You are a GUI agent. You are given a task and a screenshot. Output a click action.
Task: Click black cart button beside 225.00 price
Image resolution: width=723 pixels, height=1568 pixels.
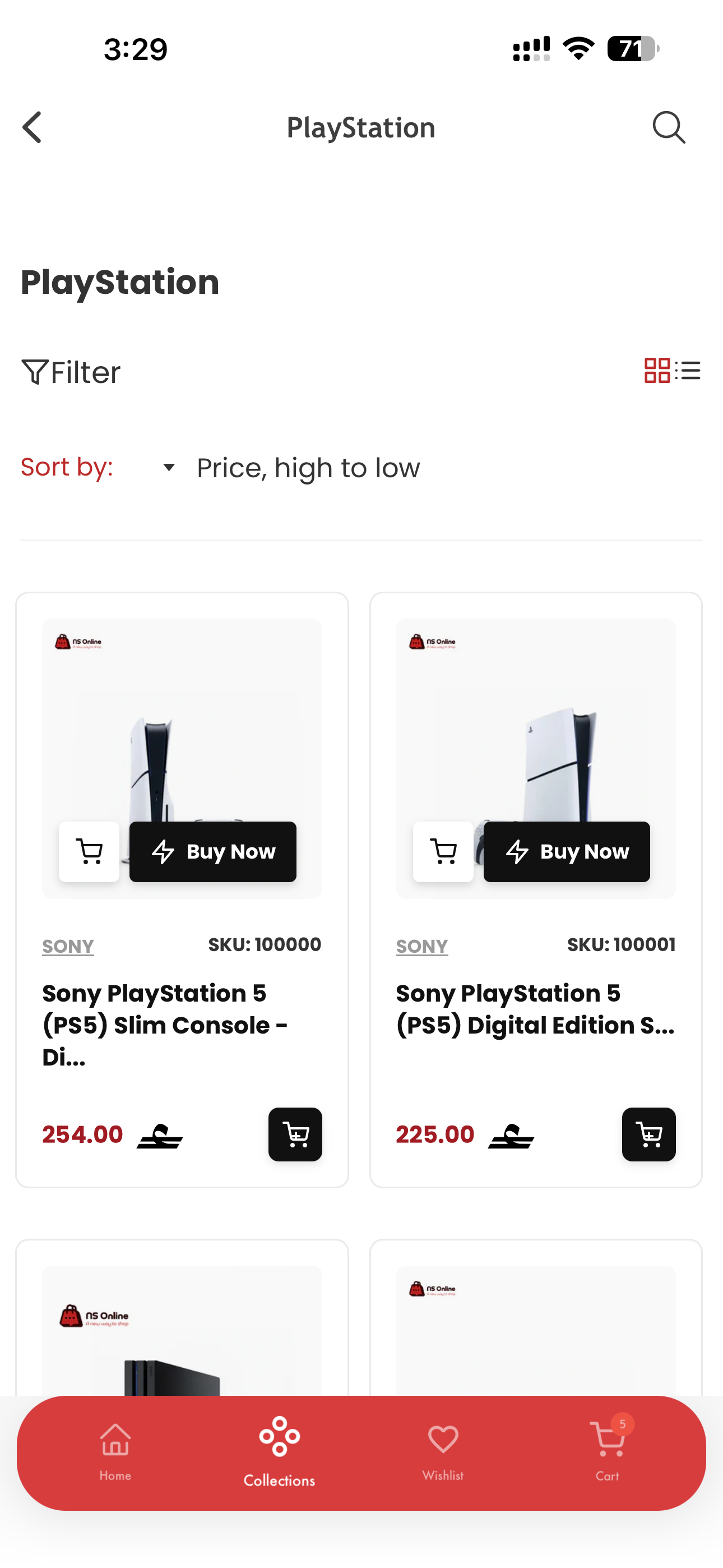point(649,1134)
